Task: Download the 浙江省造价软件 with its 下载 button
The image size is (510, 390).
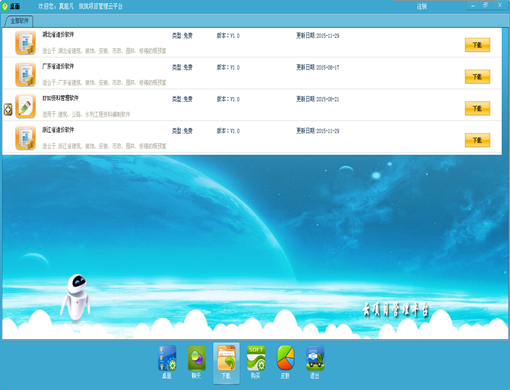Action: [x=477, y=140]
